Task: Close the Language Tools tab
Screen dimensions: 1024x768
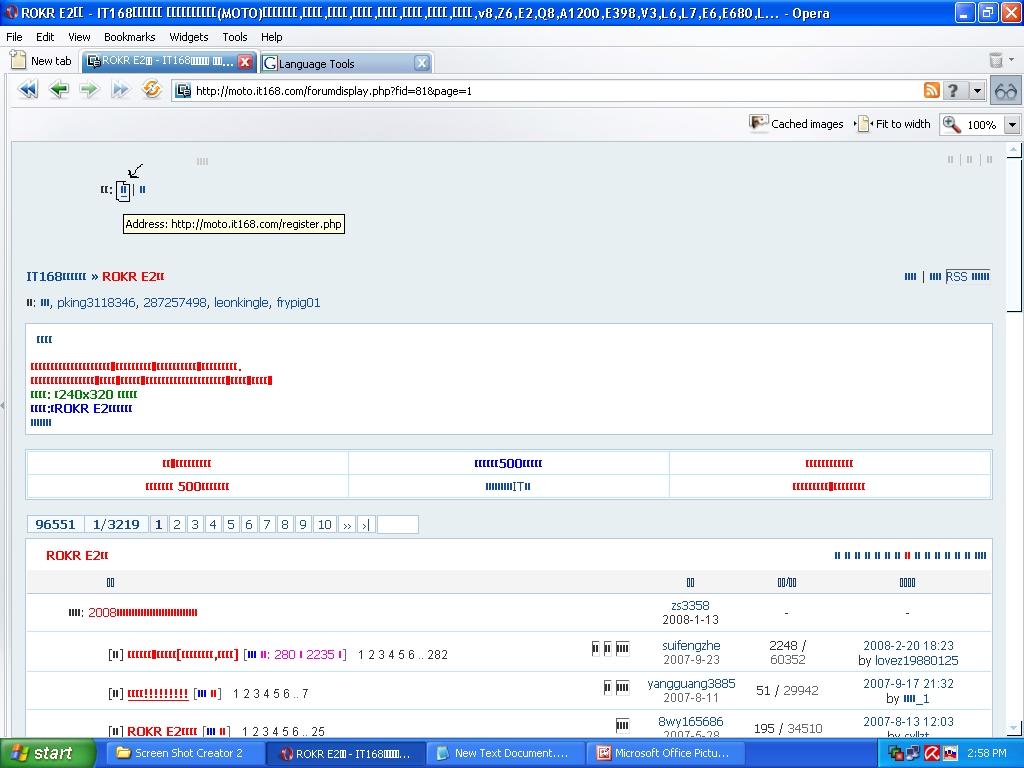Action: coord(422,63)
